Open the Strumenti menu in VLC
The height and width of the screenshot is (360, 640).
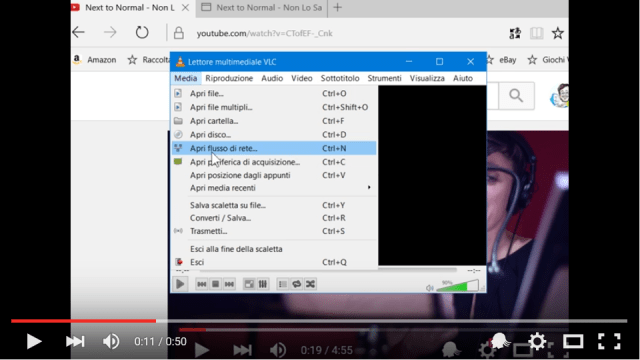[x=384, y=78]
